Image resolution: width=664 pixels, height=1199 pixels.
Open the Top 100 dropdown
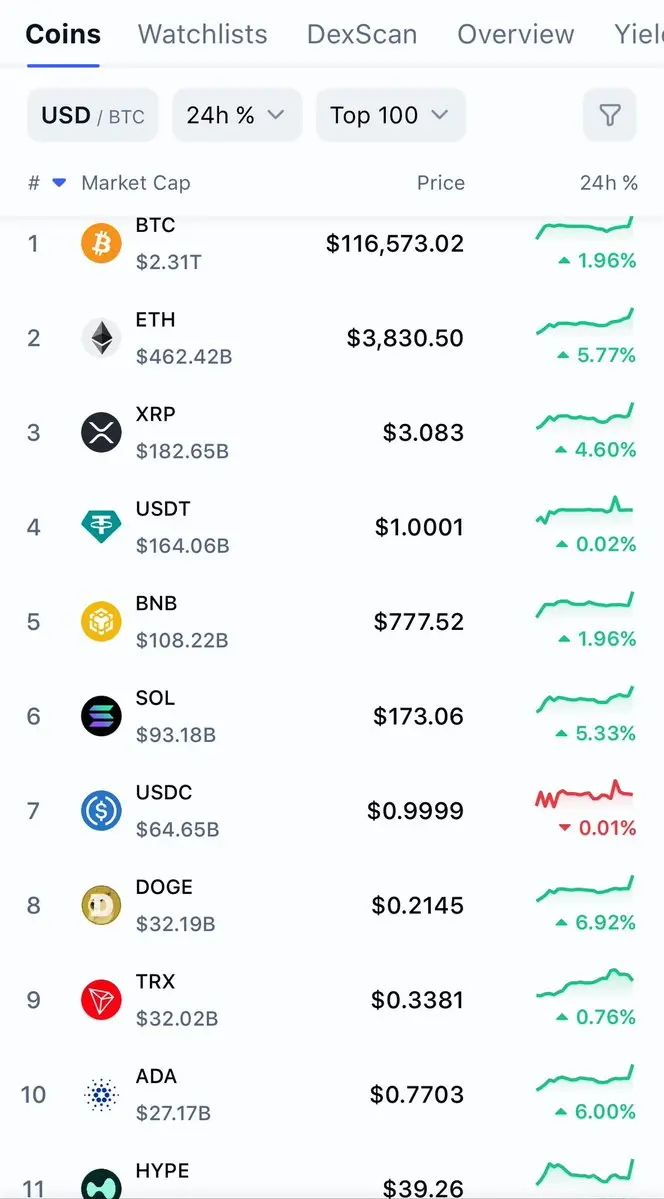click(391, 115)
